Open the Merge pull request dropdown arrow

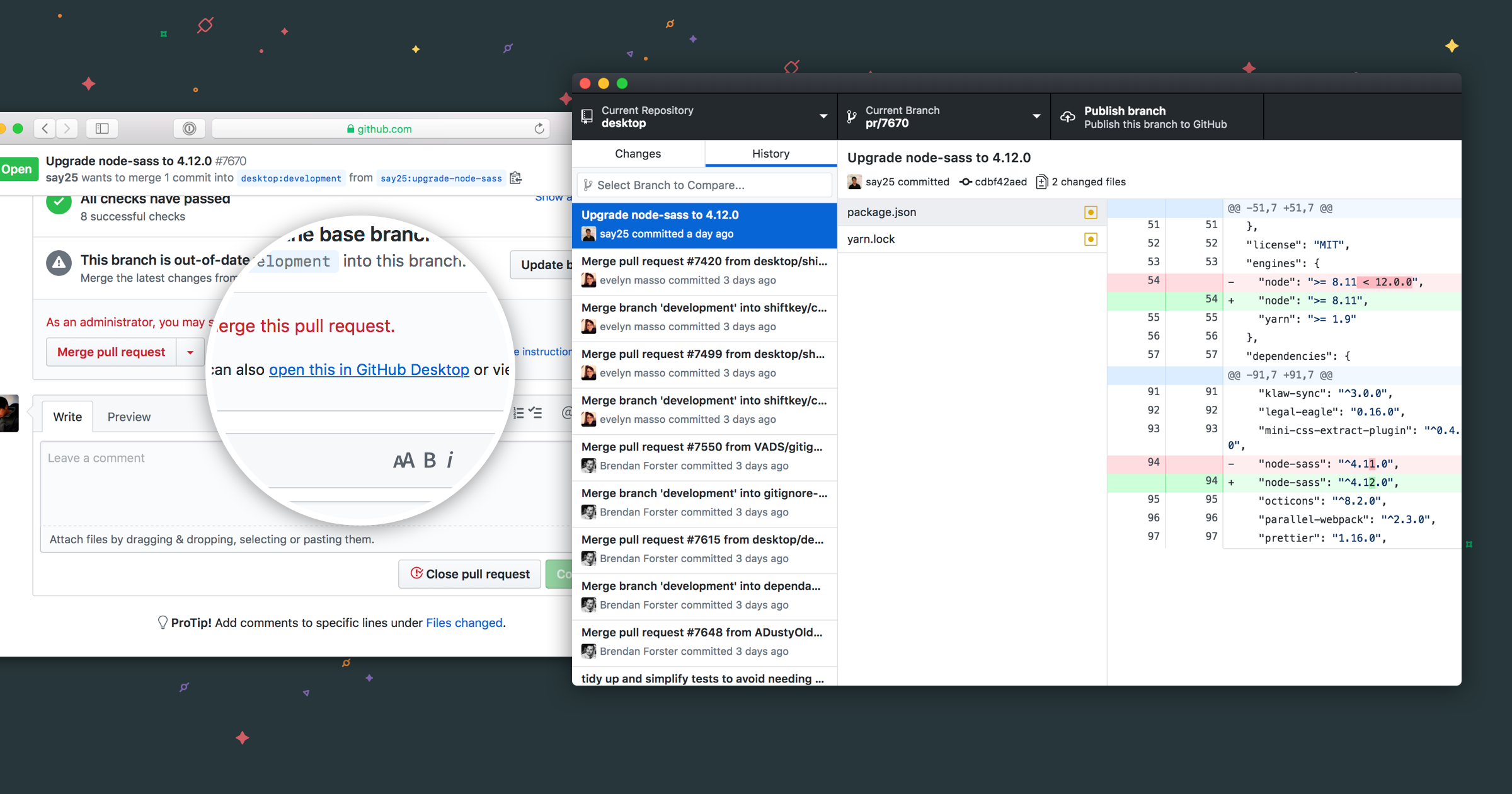[x=190, y=352]
